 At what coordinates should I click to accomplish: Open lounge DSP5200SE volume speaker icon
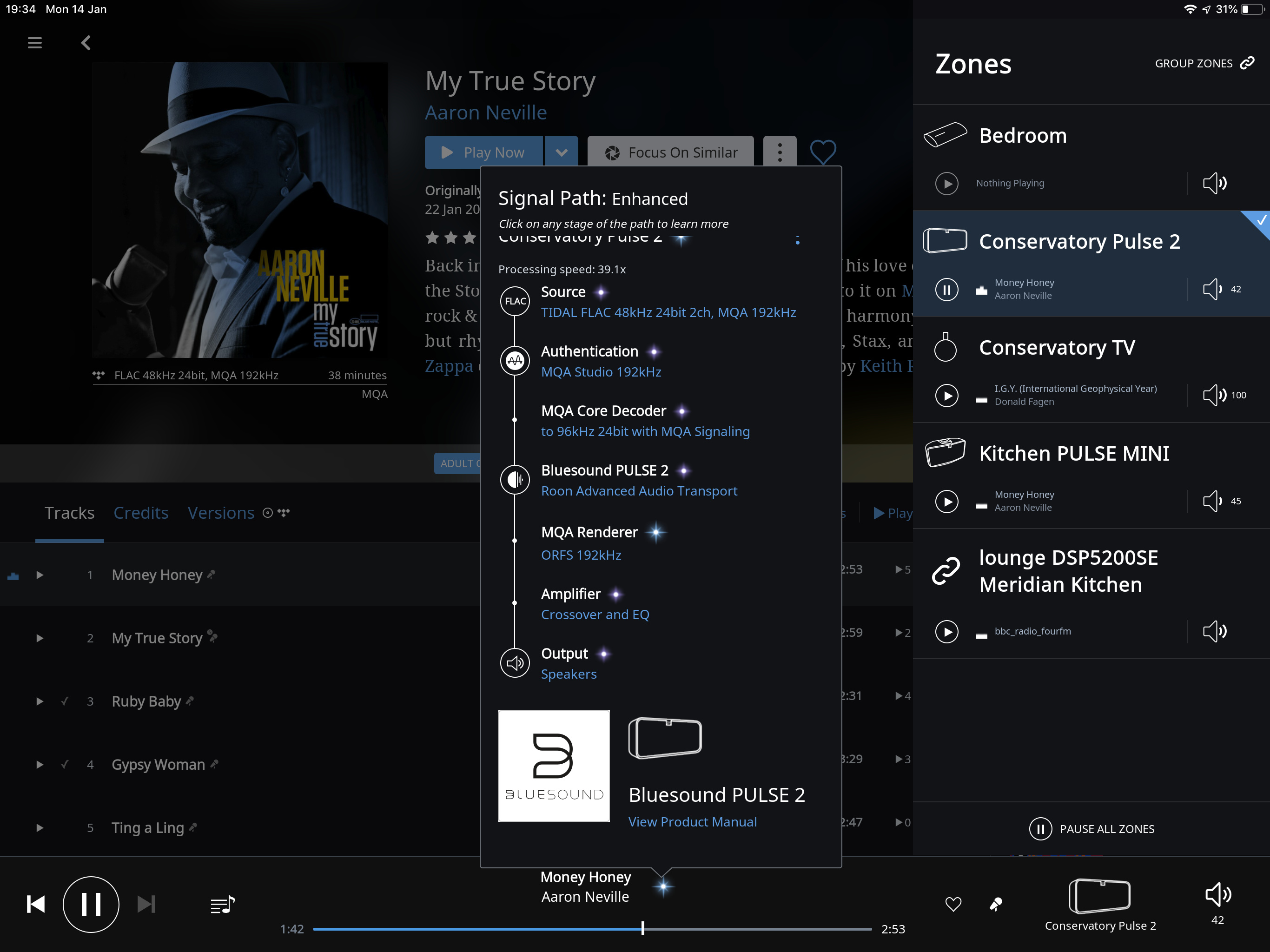(x=1214, y=631)
